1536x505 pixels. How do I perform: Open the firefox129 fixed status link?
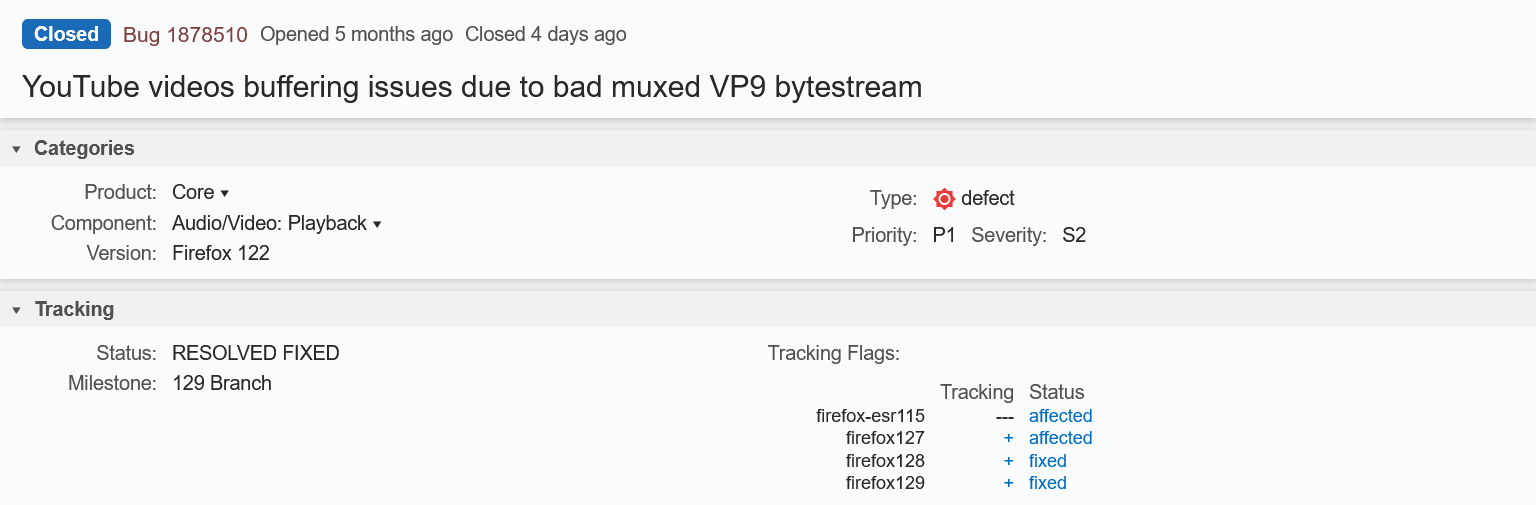point(1047,483)
